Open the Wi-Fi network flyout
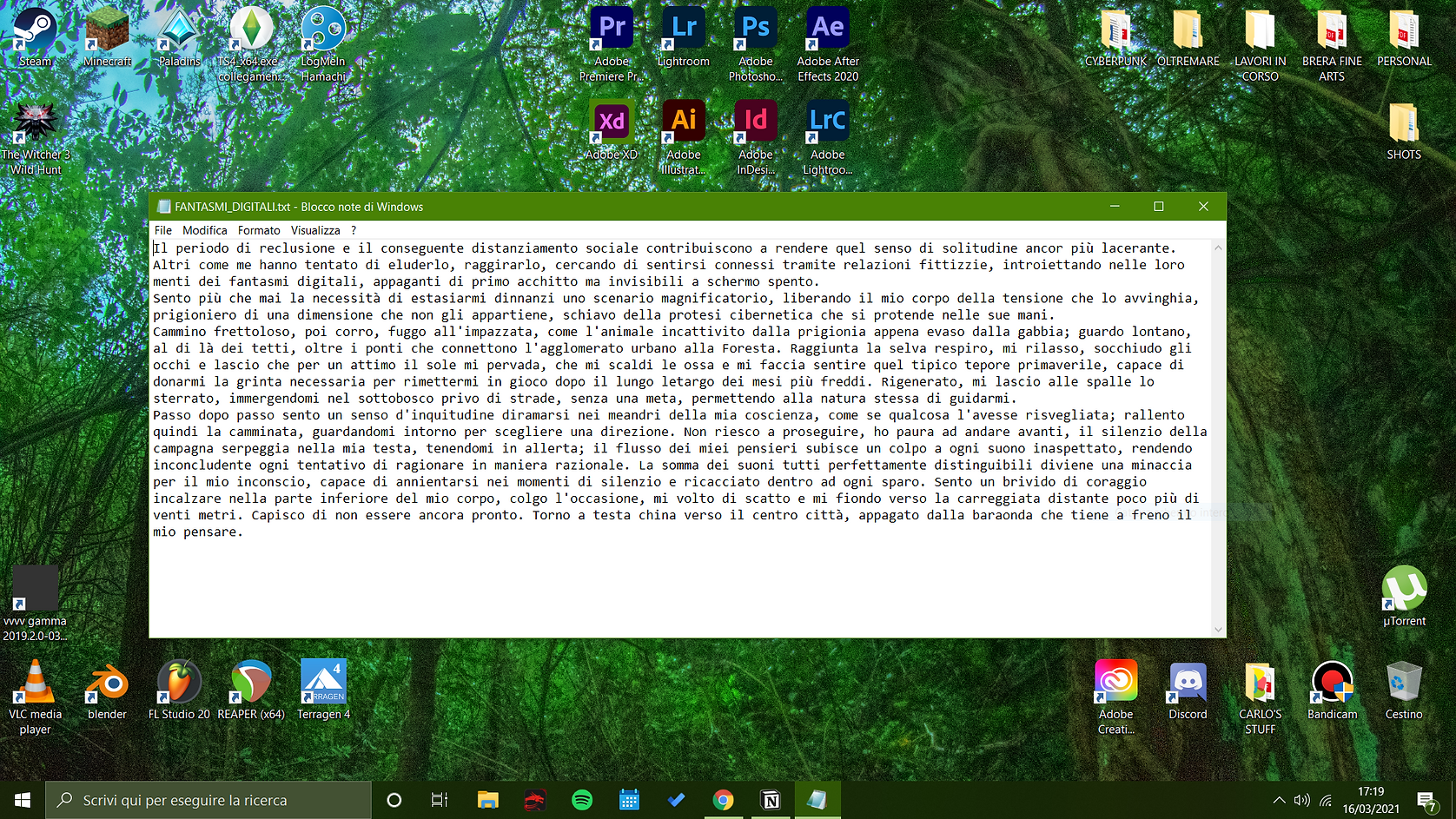The height and width of the screenshot is (819, 1456). tap(1326, 800)
